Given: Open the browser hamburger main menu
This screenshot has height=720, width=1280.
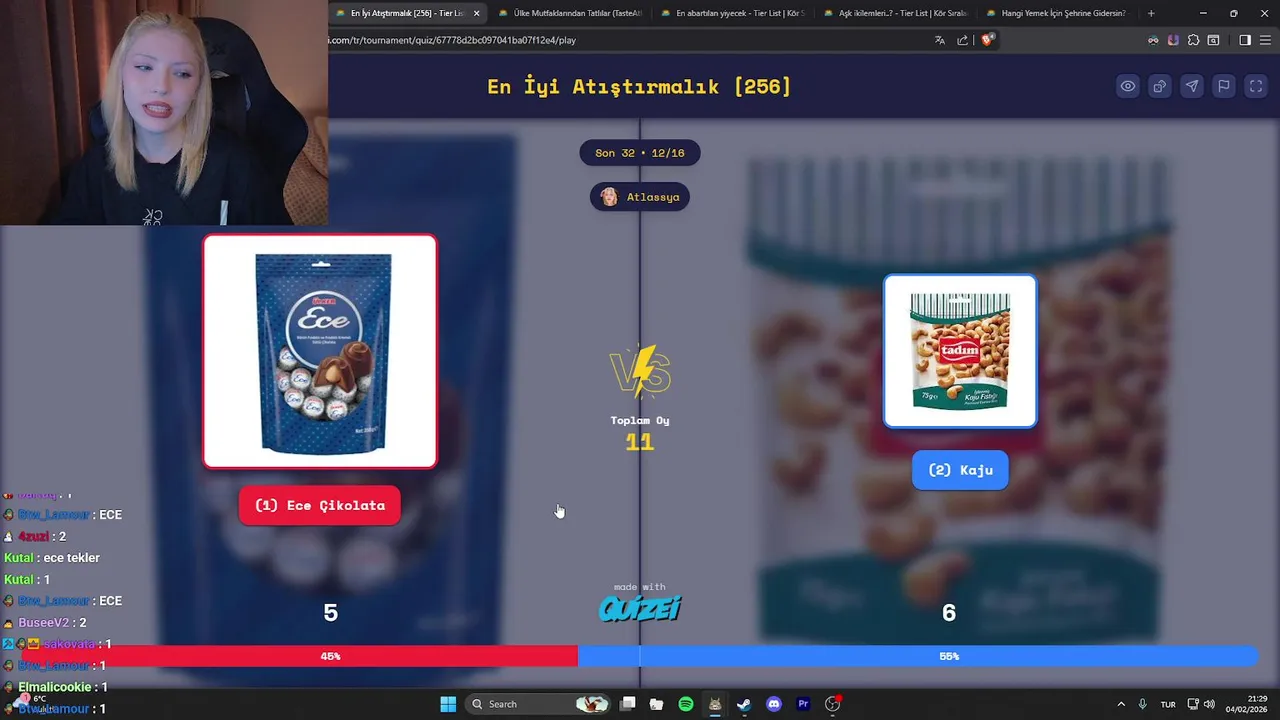Looking at the screenshot, I should point(1265,40).
